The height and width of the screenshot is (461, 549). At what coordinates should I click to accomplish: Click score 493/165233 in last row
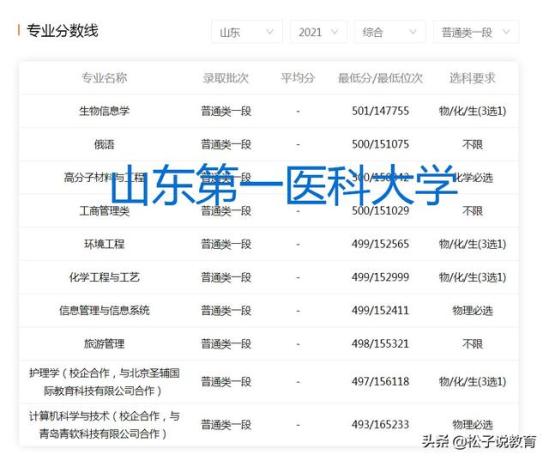[x=380, y=425]
